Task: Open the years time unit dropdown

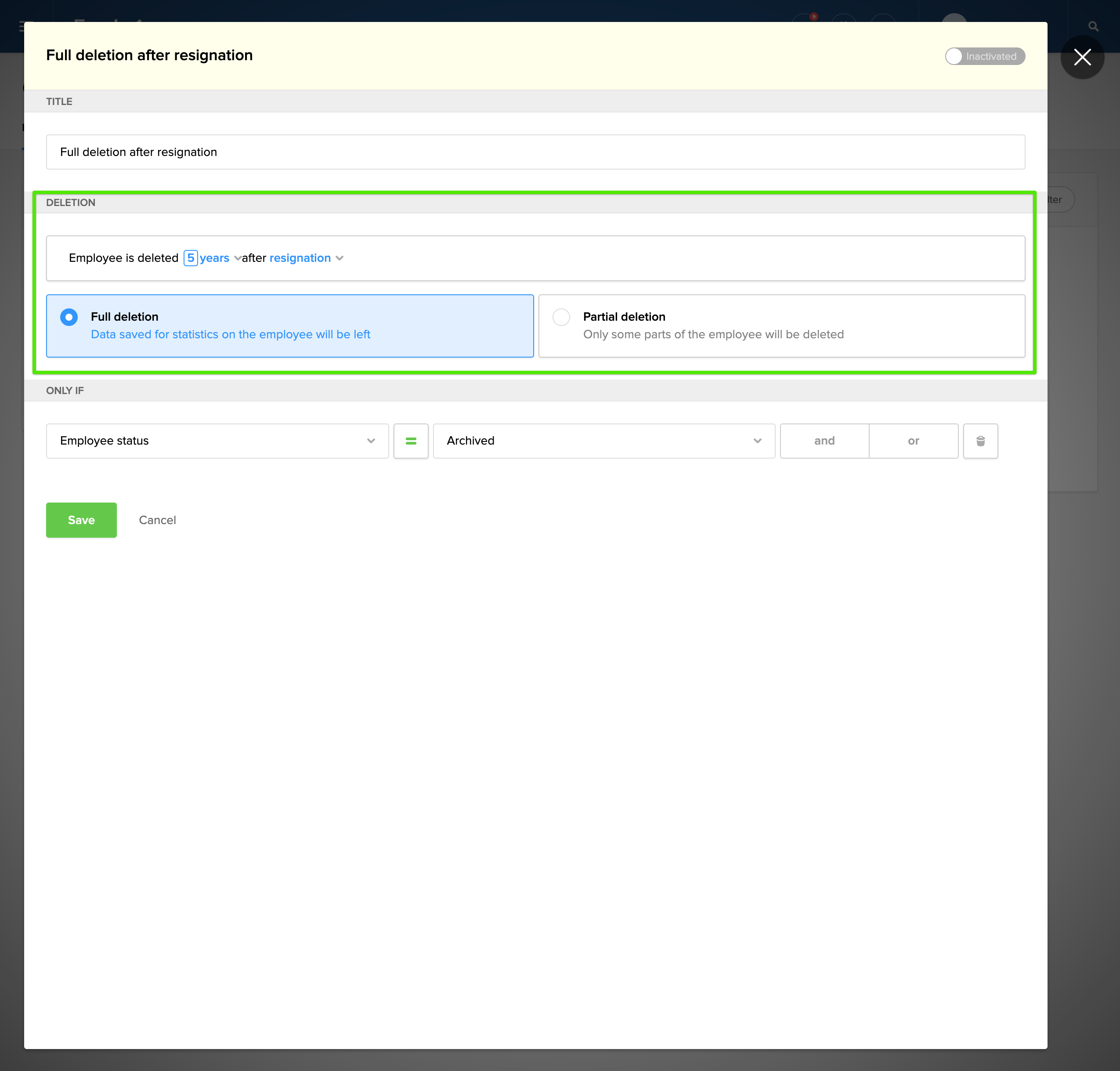Action: point(220,258)
